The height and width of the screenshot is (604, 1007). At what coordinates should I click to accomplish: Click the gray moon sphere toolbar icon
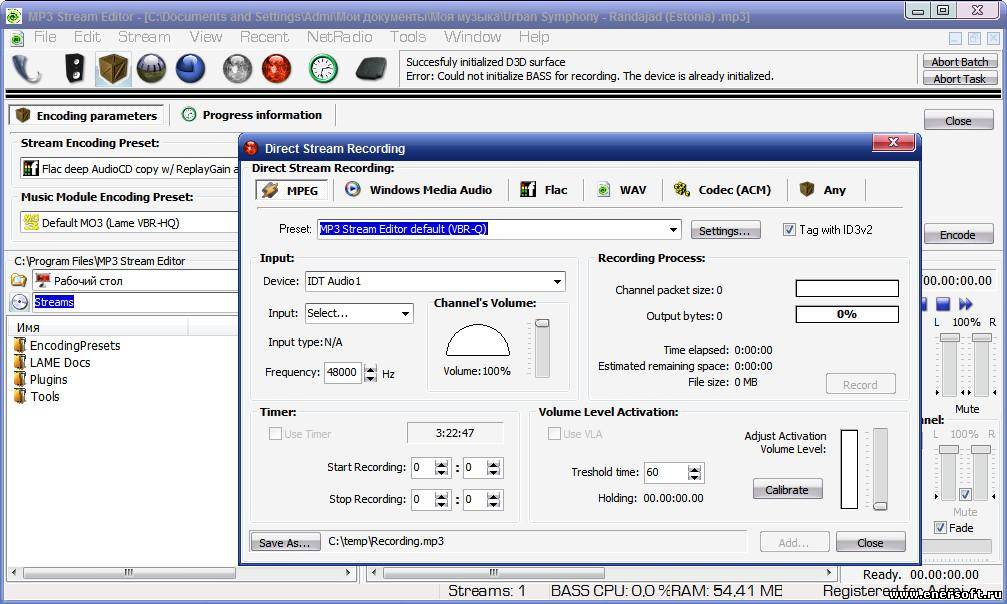click(237, 69)
